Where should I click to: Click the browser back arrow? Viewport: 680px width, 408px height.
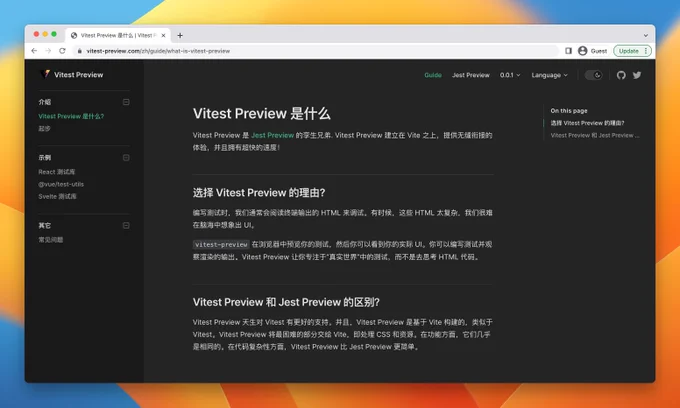click(x=34, y=51)
